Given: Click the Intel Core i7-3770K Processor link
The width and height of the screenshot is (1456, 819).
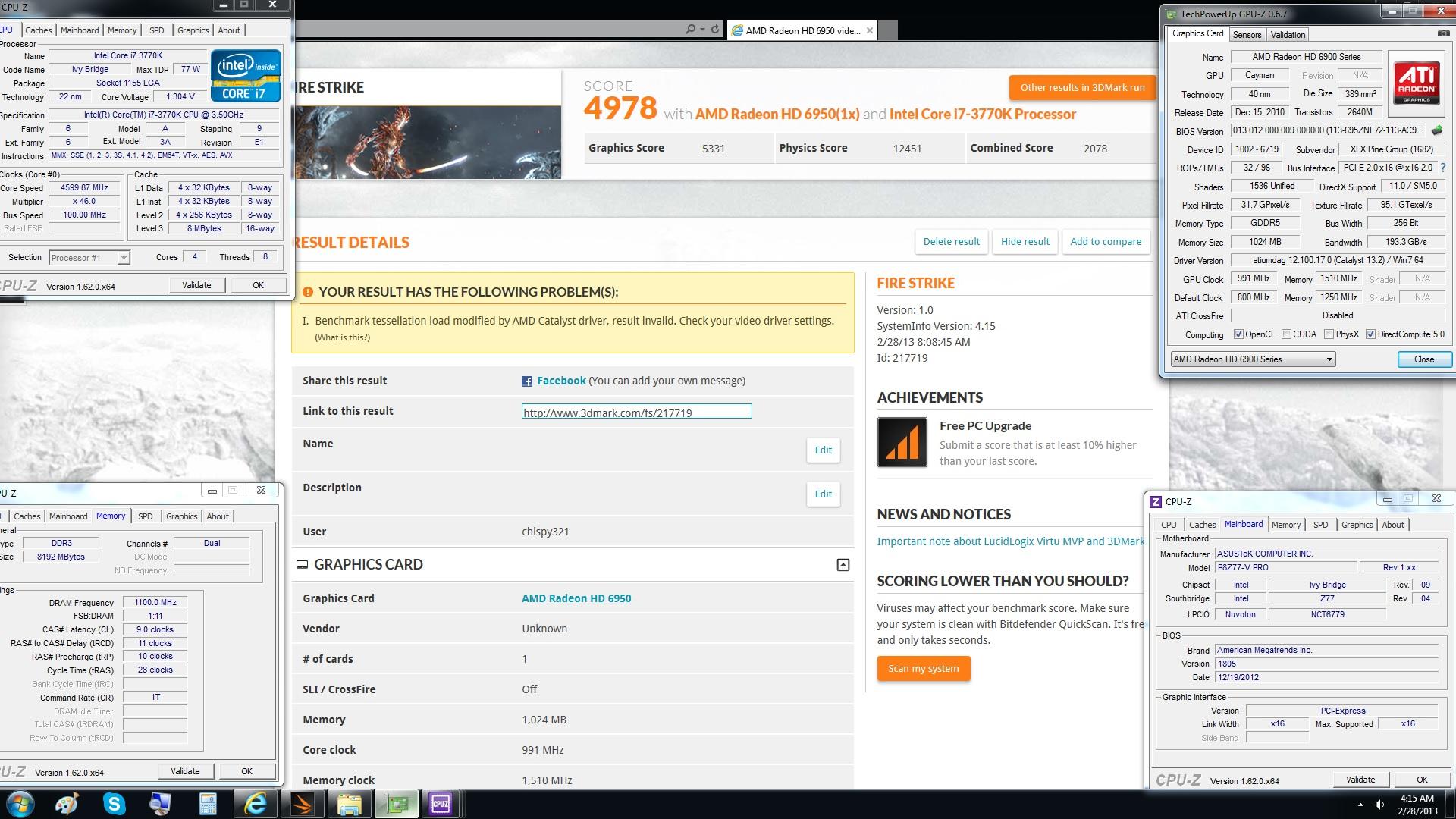Looking at the screenshot, I should pos(983,115).
